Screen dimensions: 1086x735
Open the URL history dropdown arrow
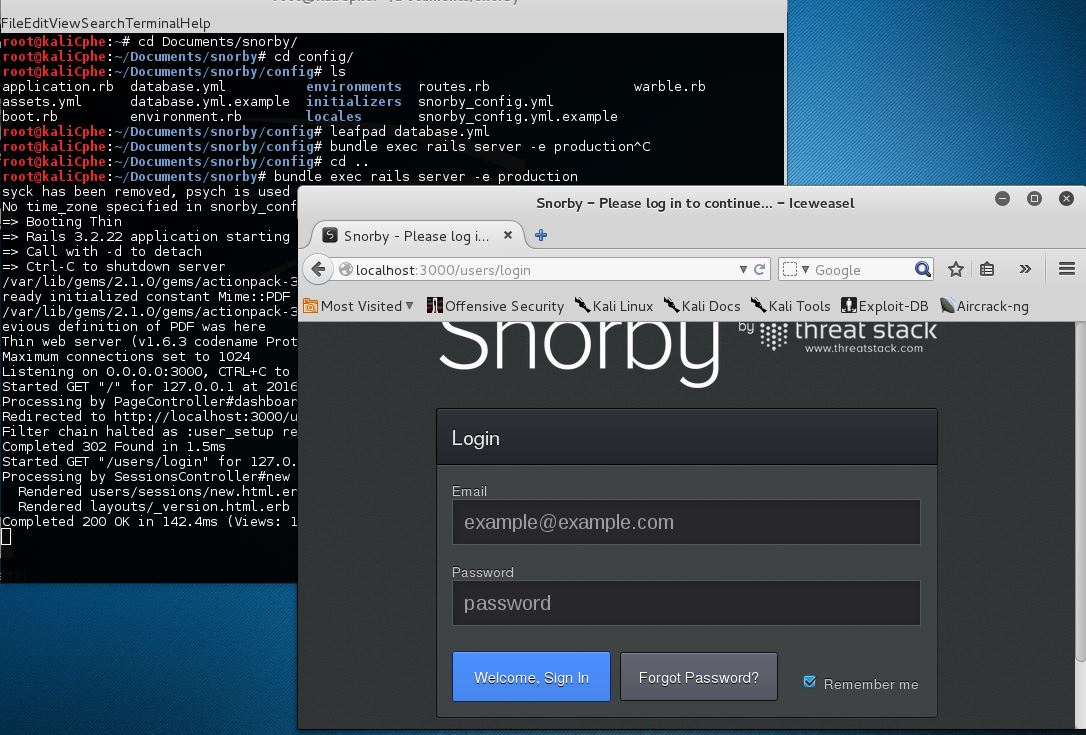coord(743,269)
